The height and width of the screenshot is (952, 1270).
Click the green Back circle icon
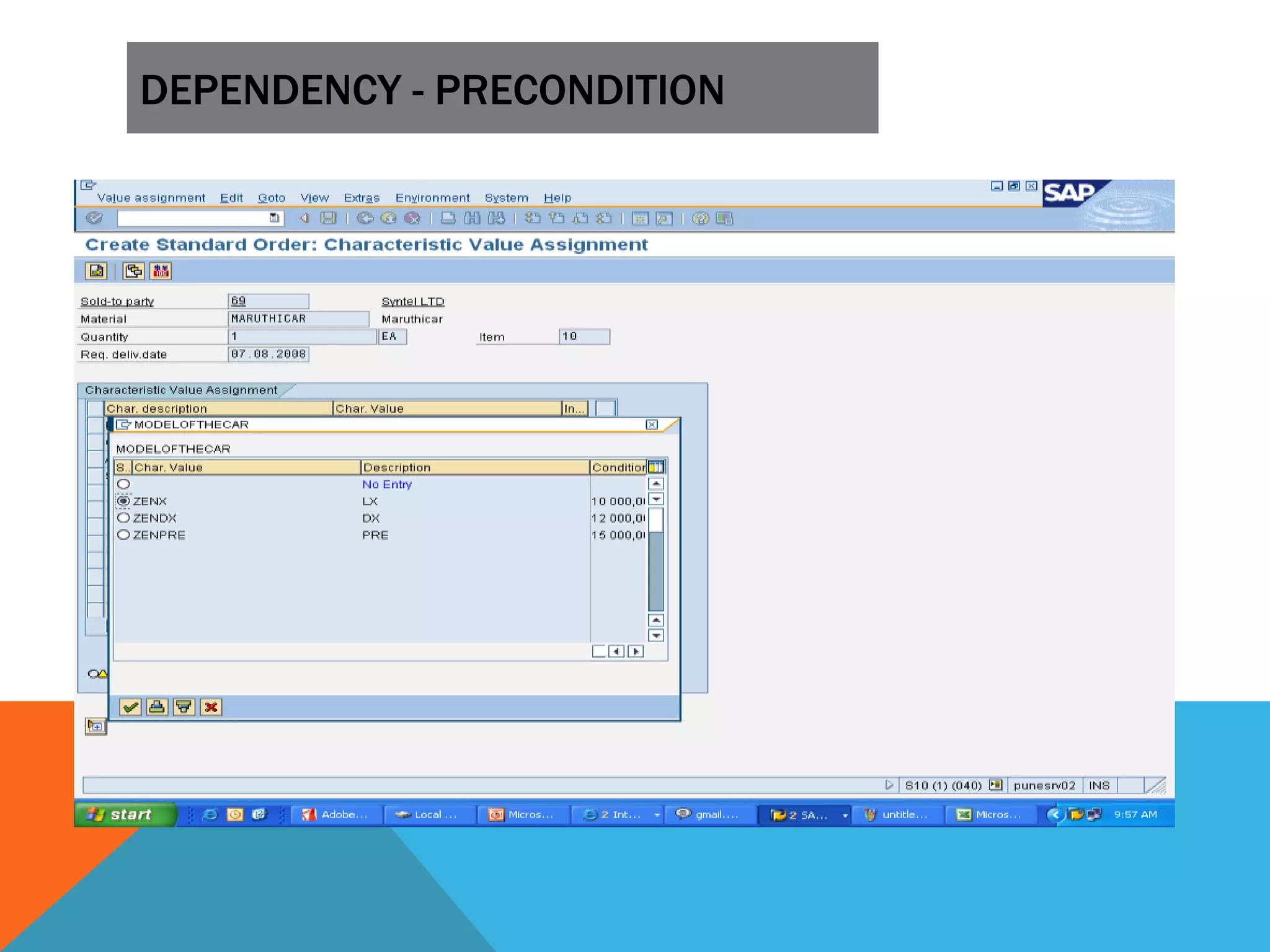[x=365, y=218]
